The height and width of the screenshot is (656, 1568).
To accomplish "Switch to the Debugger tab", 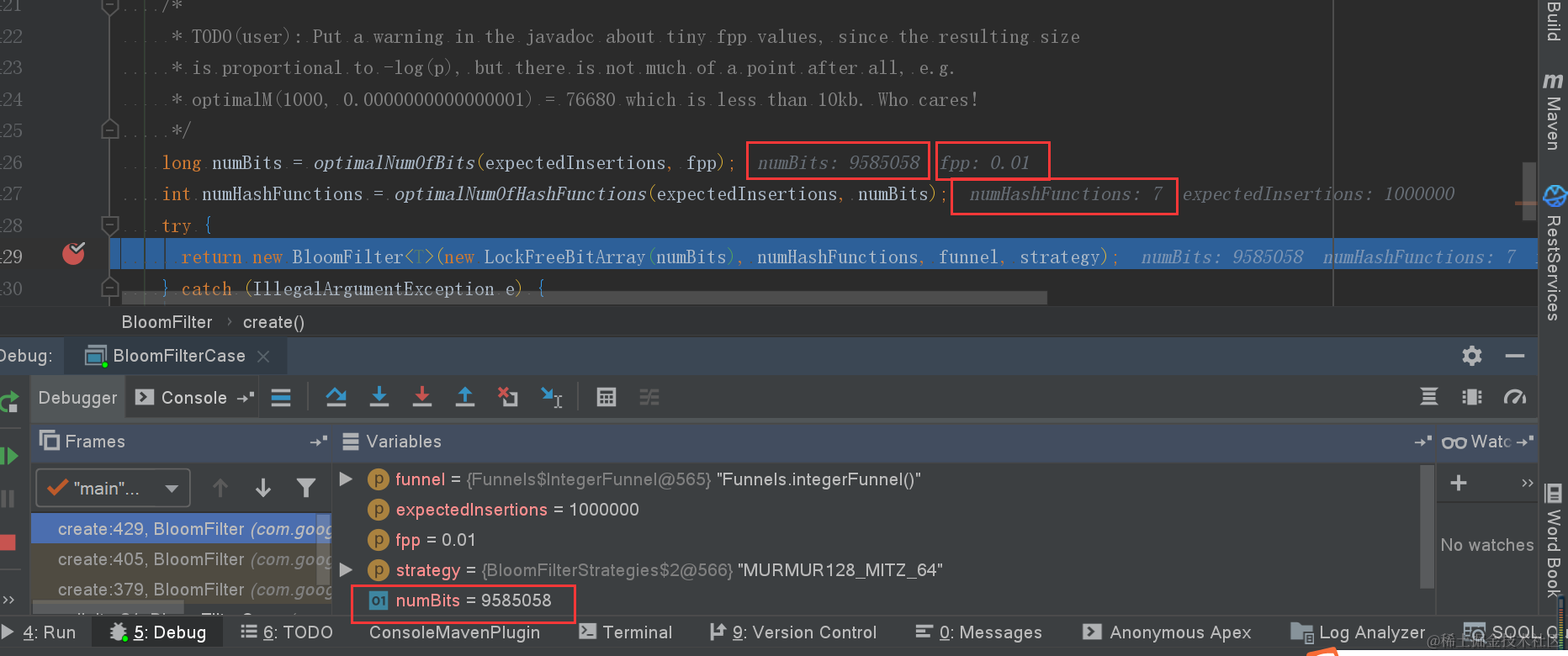I will click(x=78, y=398).
